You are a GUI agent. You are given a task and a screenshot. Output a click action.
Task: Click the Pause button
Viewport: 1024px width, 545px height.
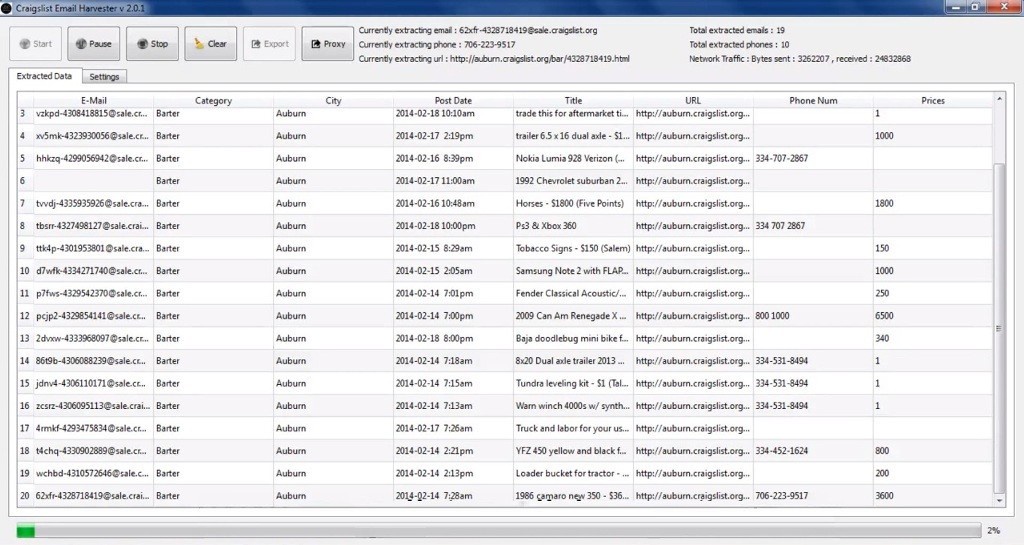tap(93, 44)
